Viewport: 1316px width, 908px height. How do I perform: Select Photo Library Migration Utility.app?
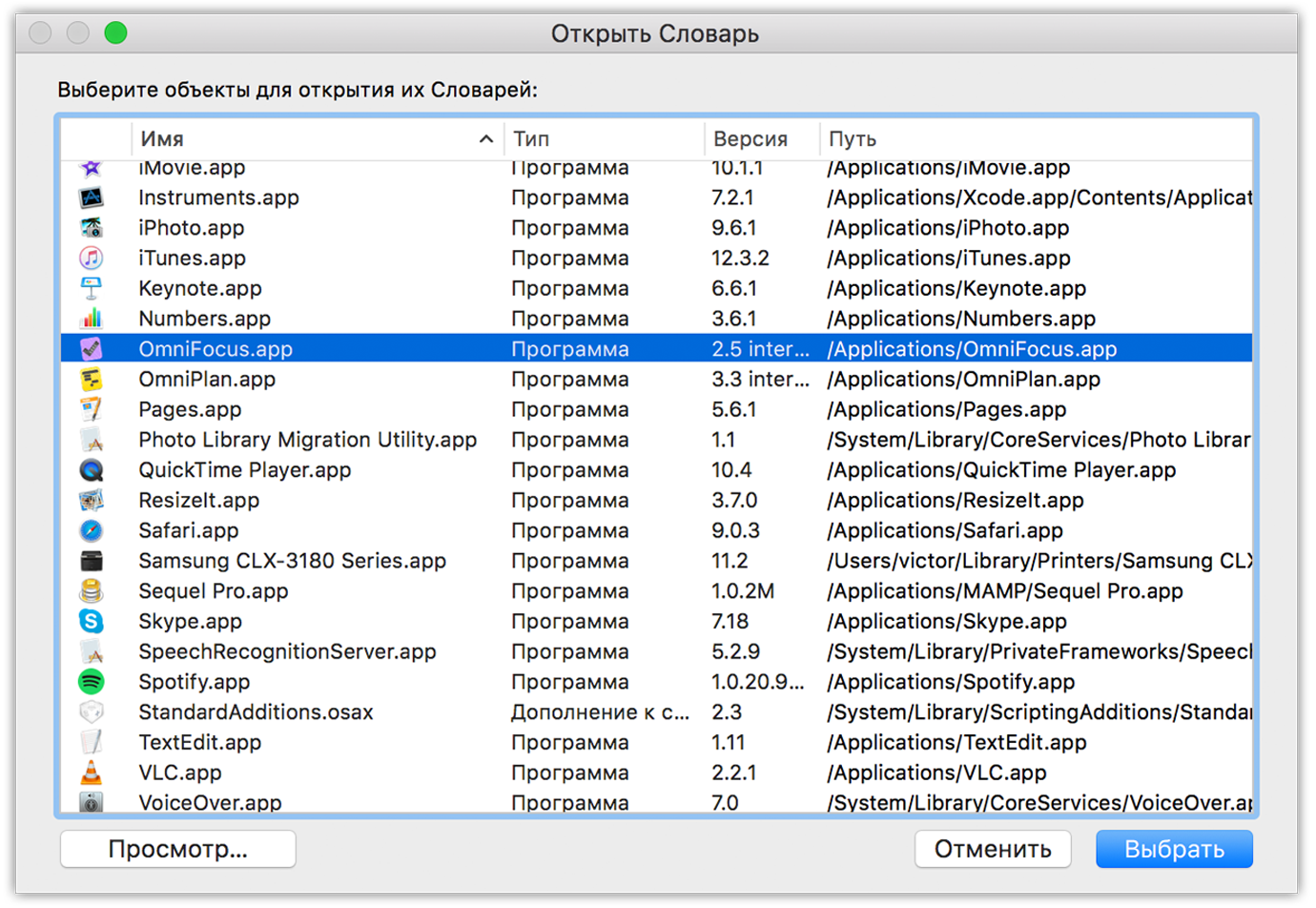(307, 440)
